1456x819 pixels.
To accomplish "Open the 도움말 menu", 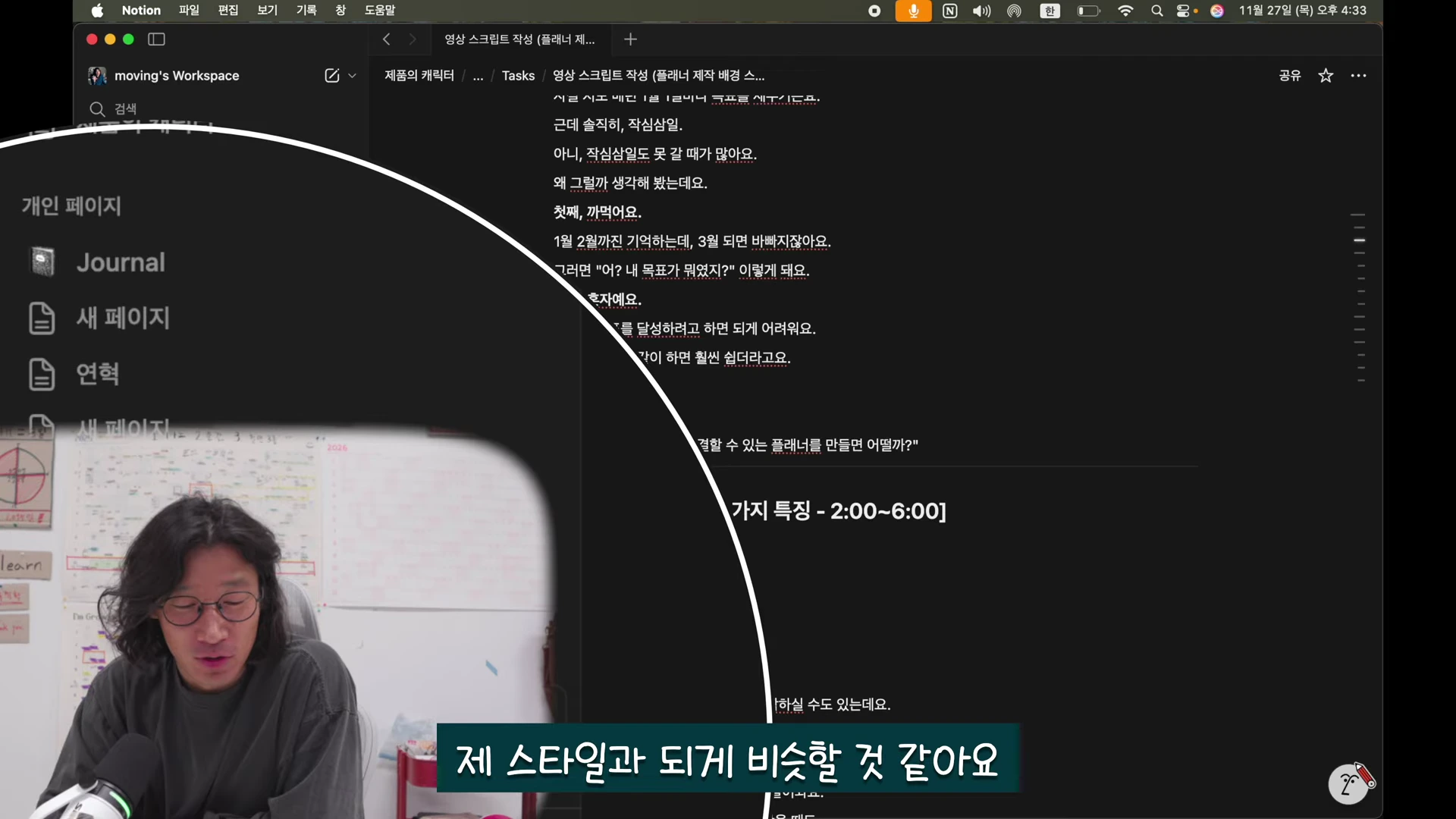I will point(380,11).
